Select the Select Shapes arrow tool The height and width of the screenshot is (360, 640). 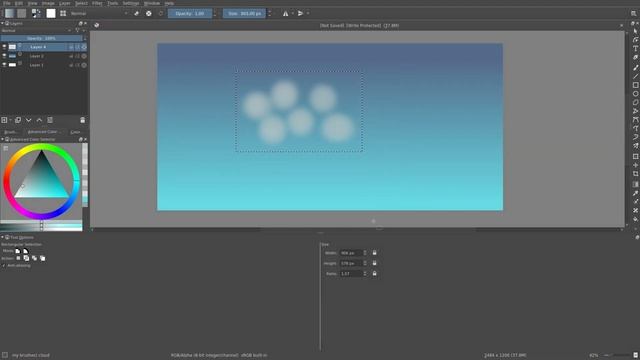636,31
